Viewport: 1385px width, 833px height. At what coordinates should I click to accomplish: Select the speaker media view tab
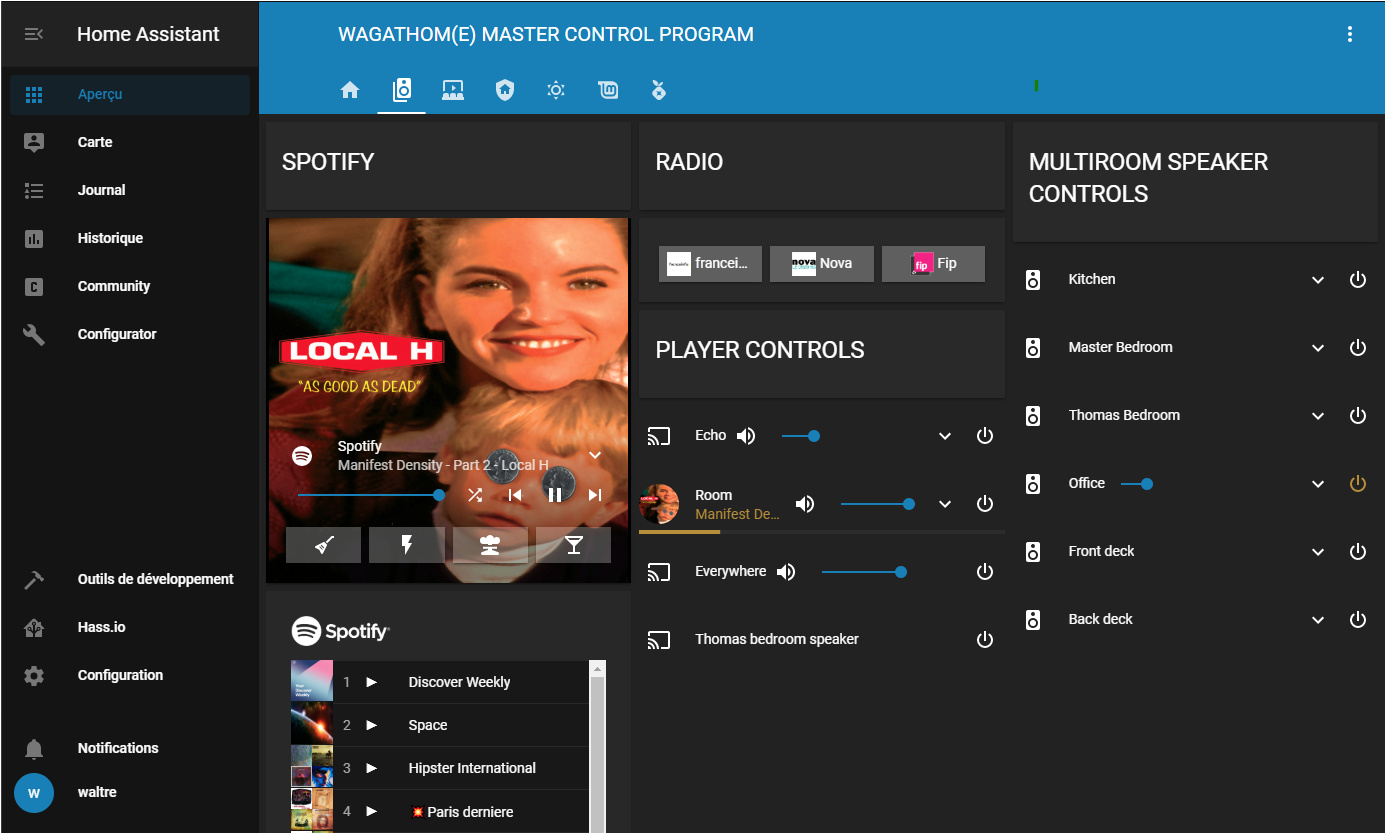402,90
